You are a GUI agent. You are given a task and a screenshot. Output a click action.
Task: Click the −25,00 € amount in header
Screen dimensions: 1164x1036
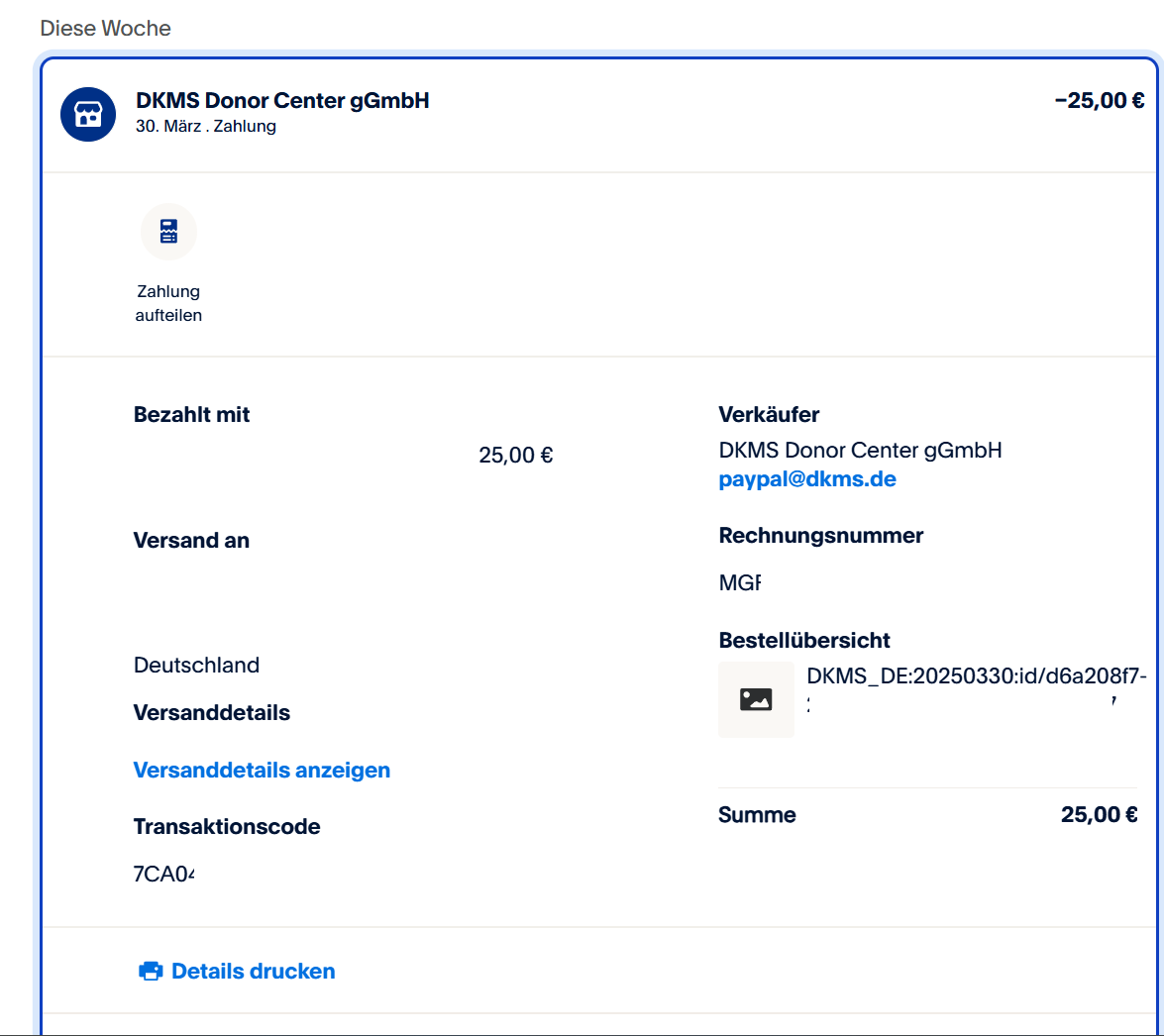pos(1099,100)
